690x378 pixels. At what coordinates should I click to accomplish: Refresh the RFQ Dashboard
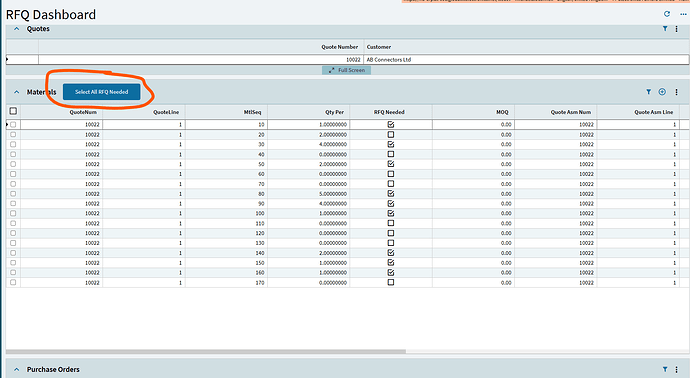(667, 14)
